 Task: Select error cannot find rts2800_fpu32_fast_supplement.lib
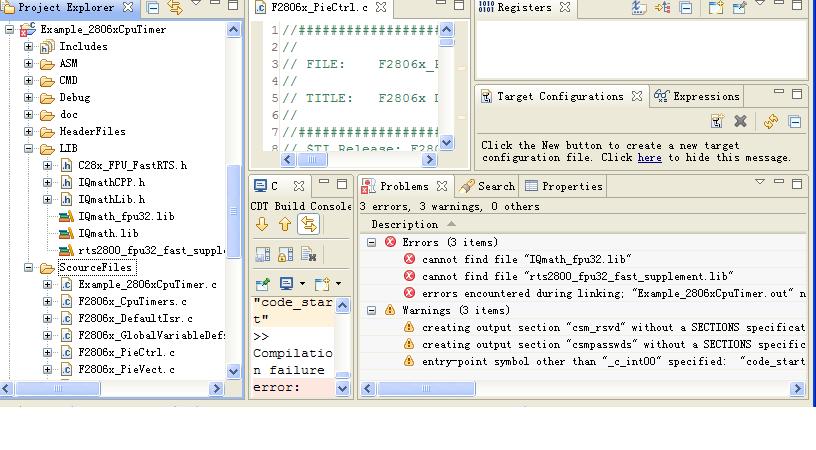click(x=578, y=276)
